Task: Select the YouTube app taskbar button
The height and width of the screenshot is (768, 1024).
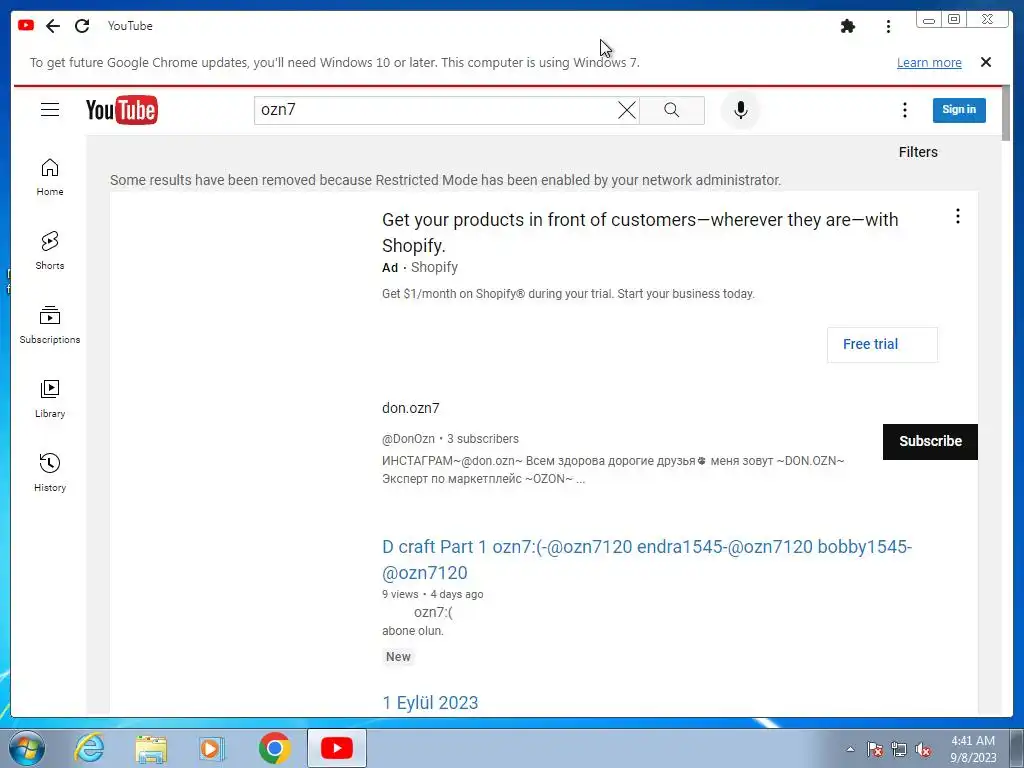Action: pos(337,748)
